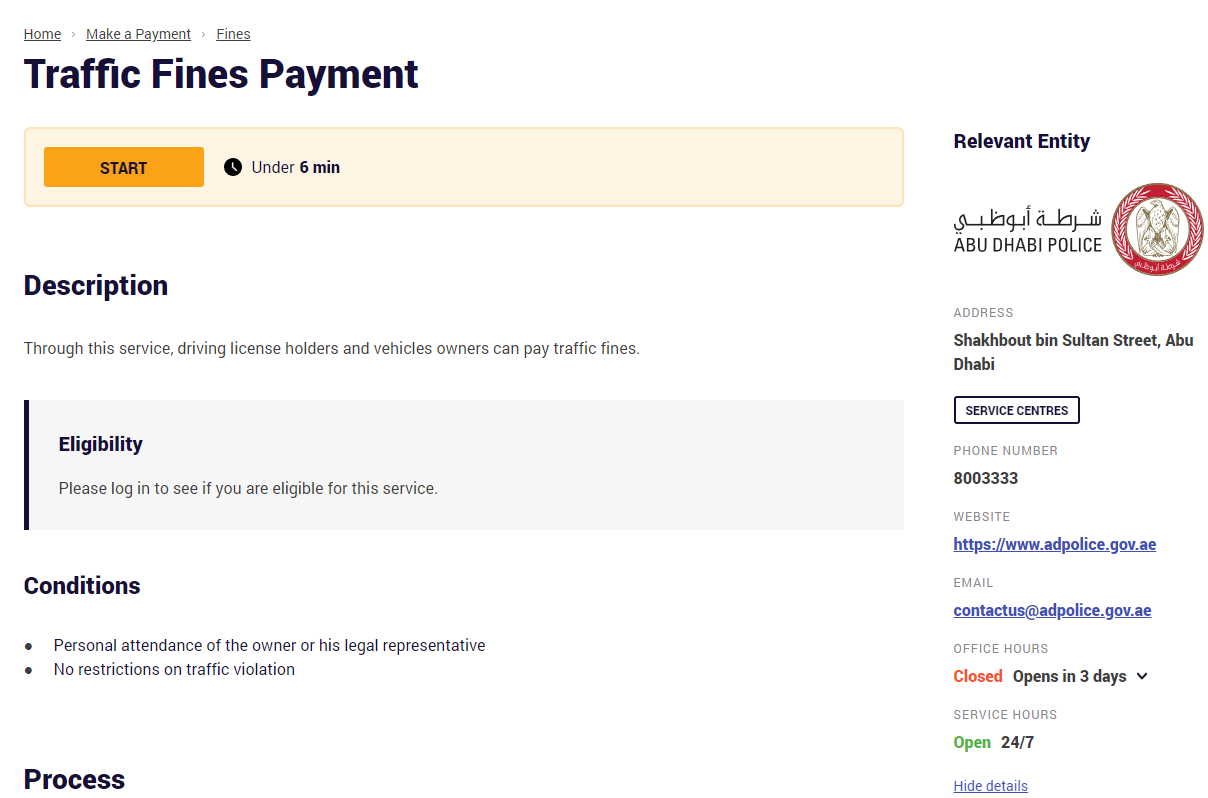
Task: Select the Fines breadcrumb item
Action: coord(233,33)
